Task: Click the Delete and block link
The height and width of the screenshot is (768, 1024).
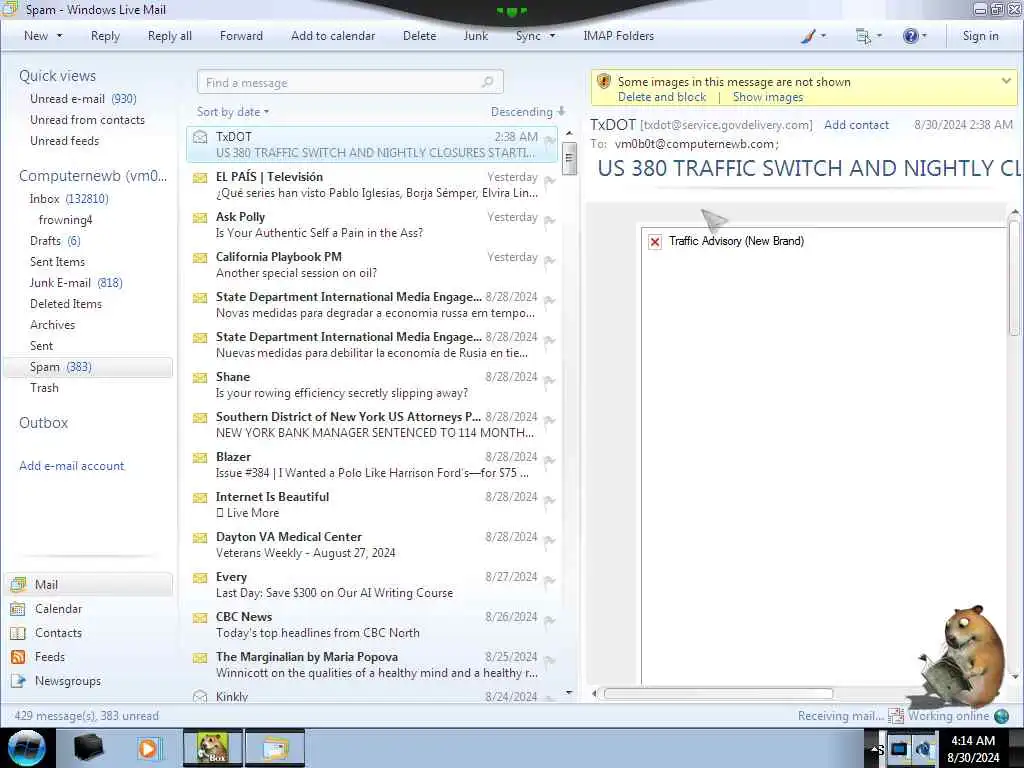Action: pyautogui.click(x=662, y=97)
